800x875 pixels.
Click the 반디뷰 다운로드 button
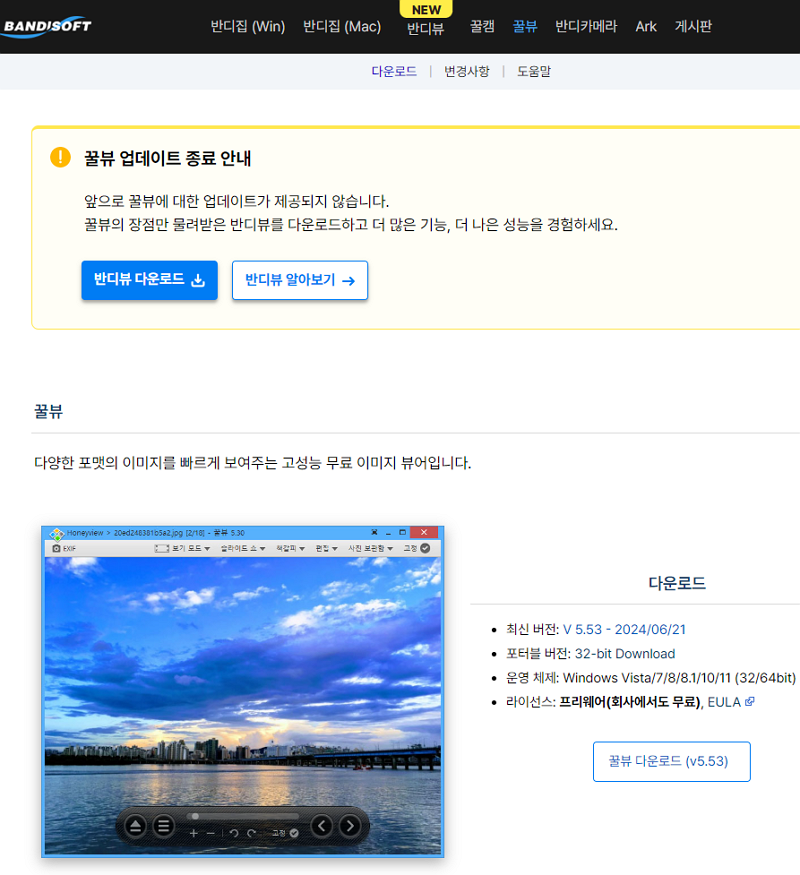[x=150, y=280]
